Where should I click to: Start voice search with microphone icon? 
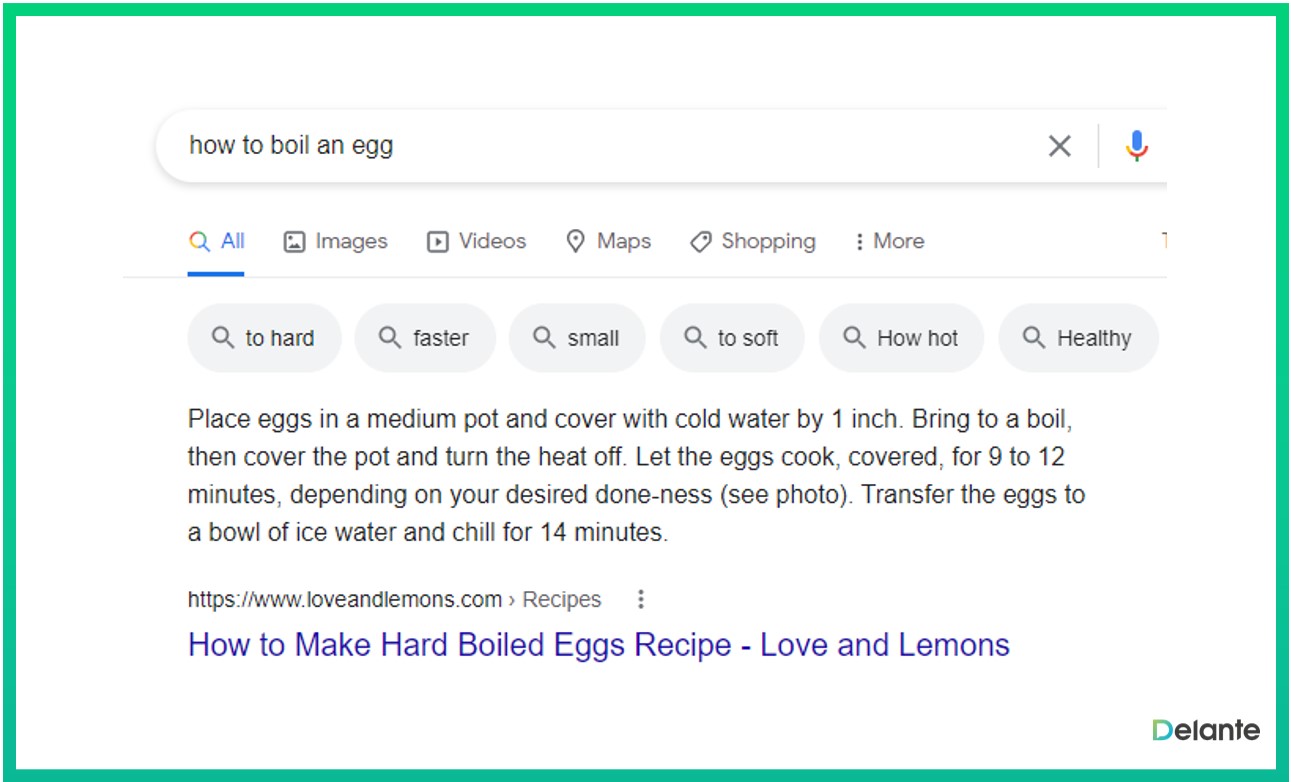pyautogui.click(x=1136, y=146)
